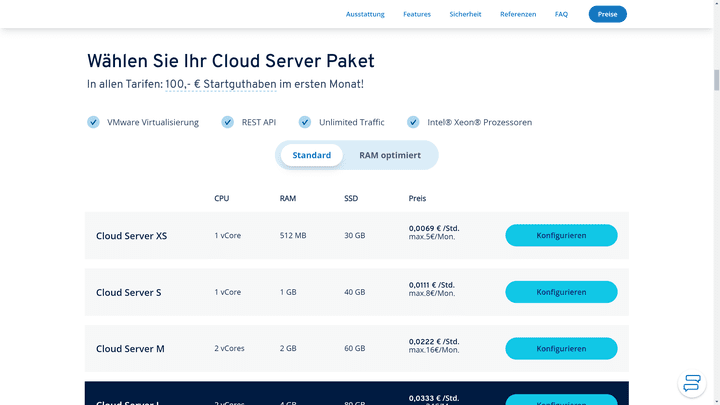Click the 60 GB SSD value

pos(355,349)
